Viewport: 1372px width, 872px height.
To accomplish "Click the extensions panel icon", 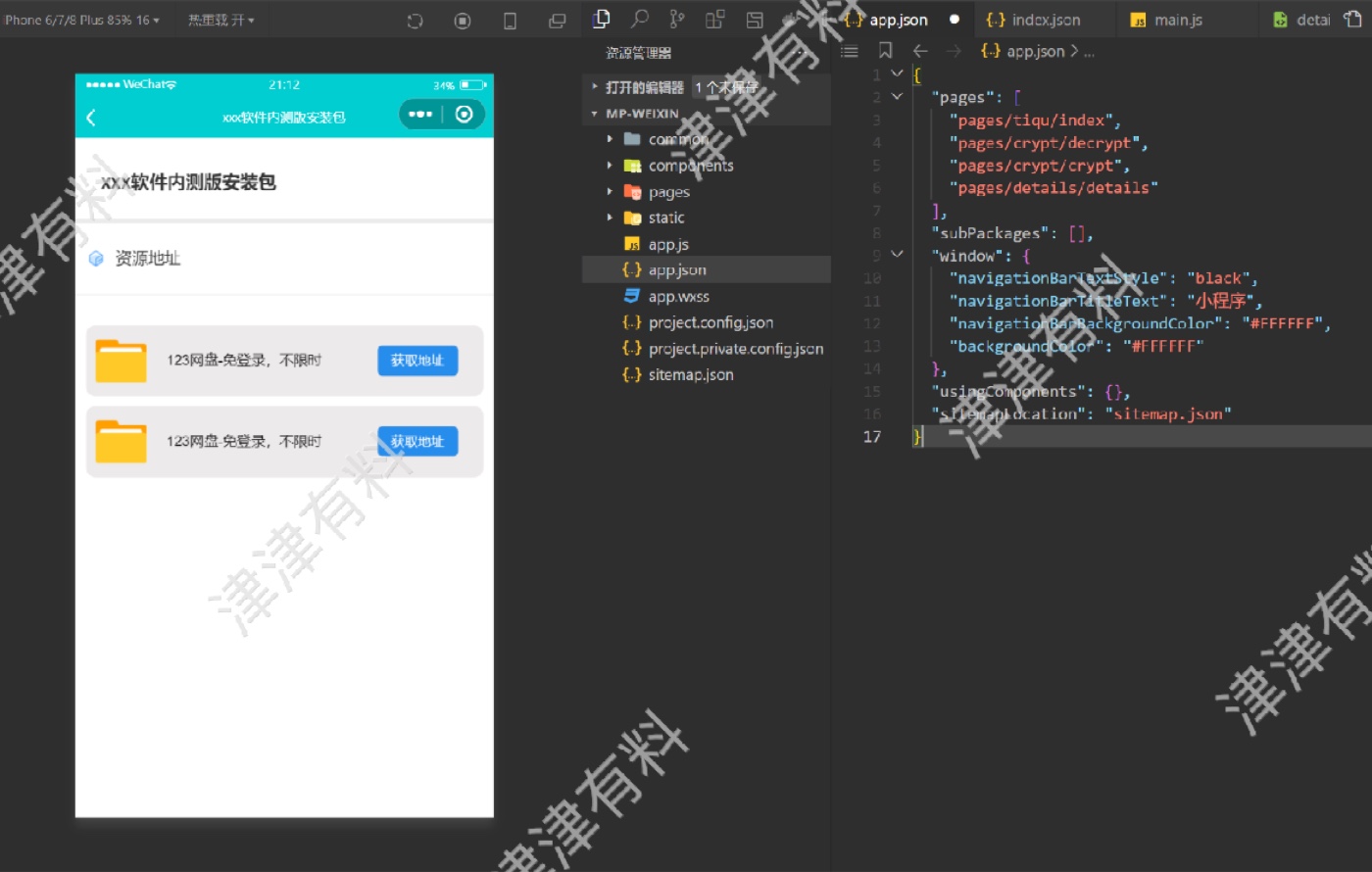I will 715,19.
